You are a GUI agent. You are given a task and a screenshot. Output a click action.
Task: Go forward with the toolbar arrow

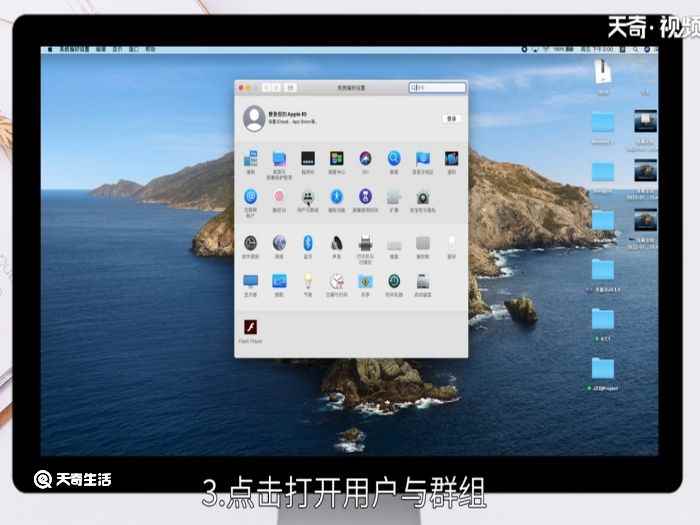click(x=276, y=88)
